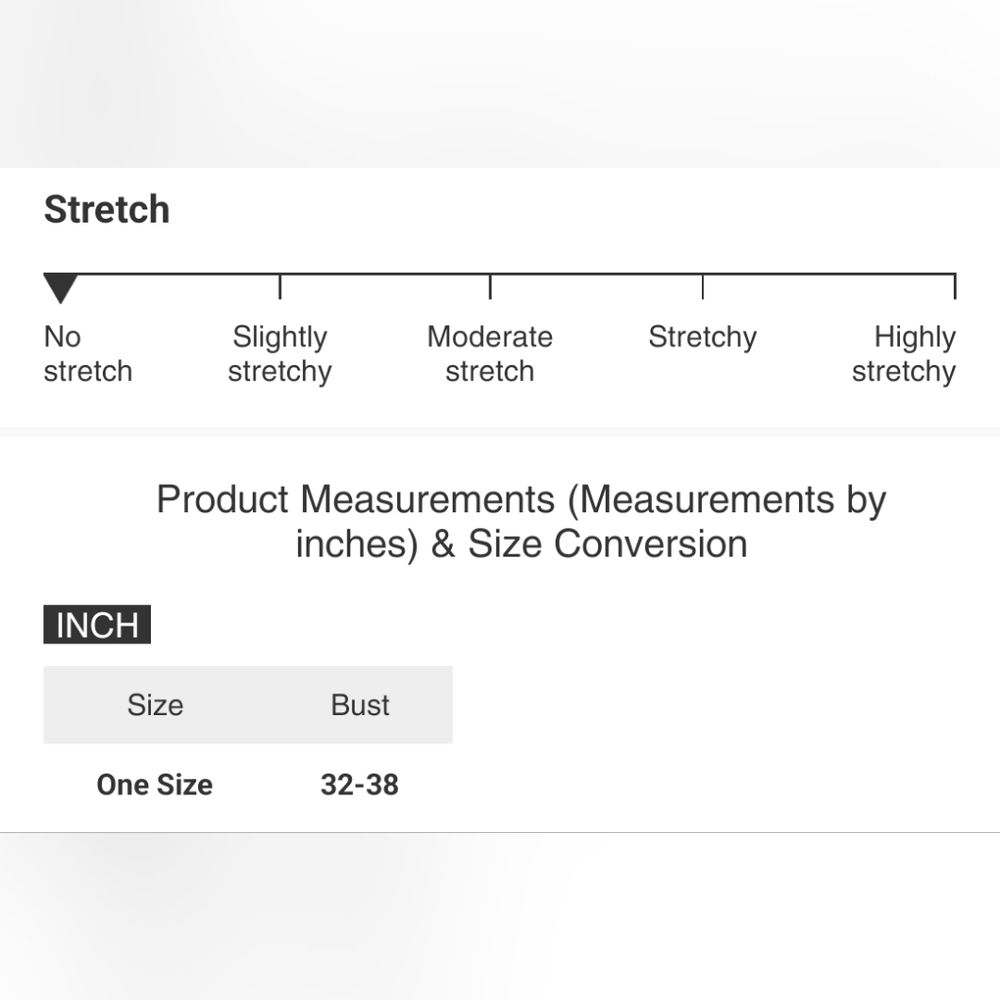The image size is (1000, 1000).
Task: Click the scale line between Stretchy and Highly stretchy
Action: pyautogui.click(x=828, y=273)
